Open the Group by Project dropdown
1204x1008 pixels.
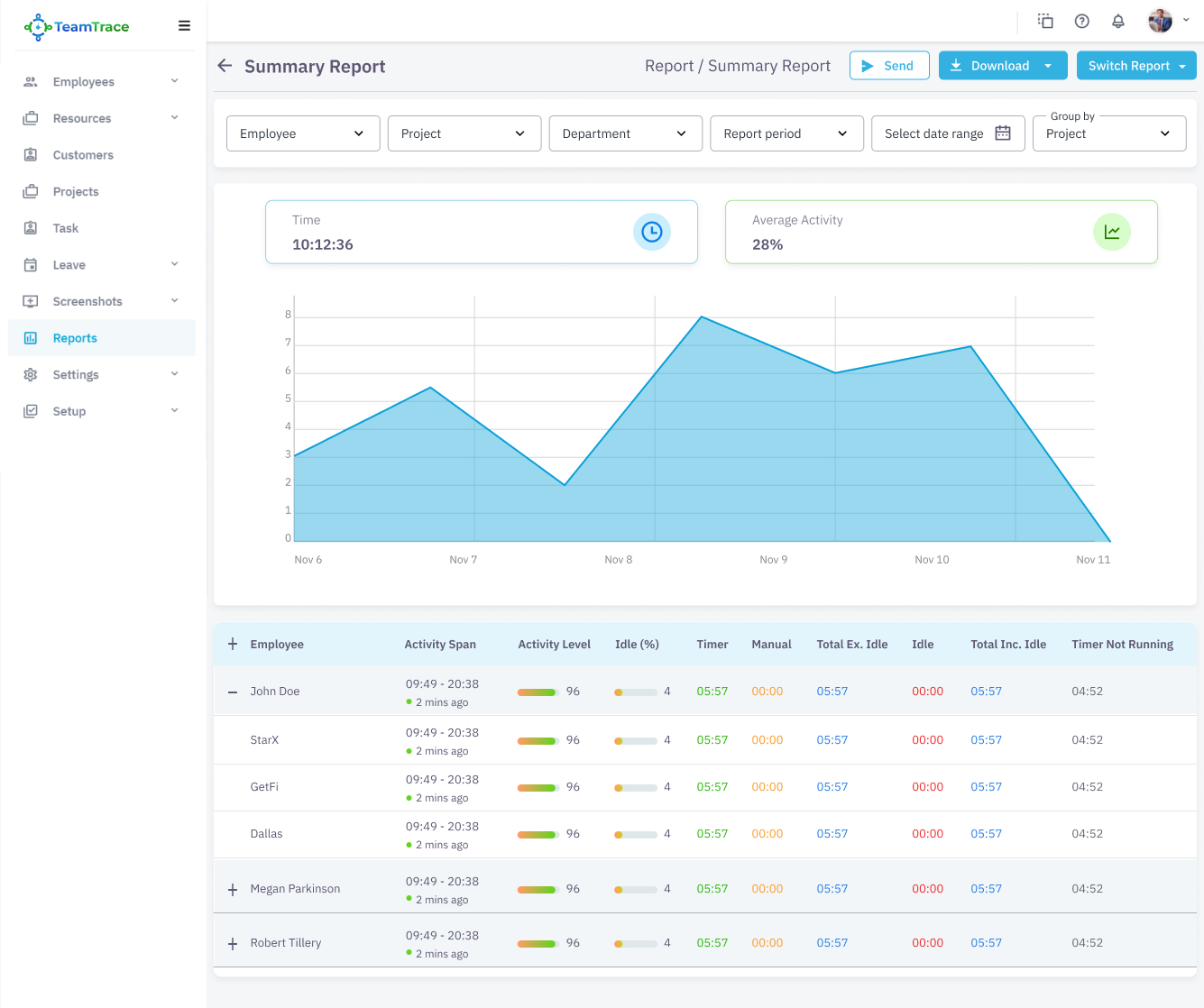[1108, 133]
